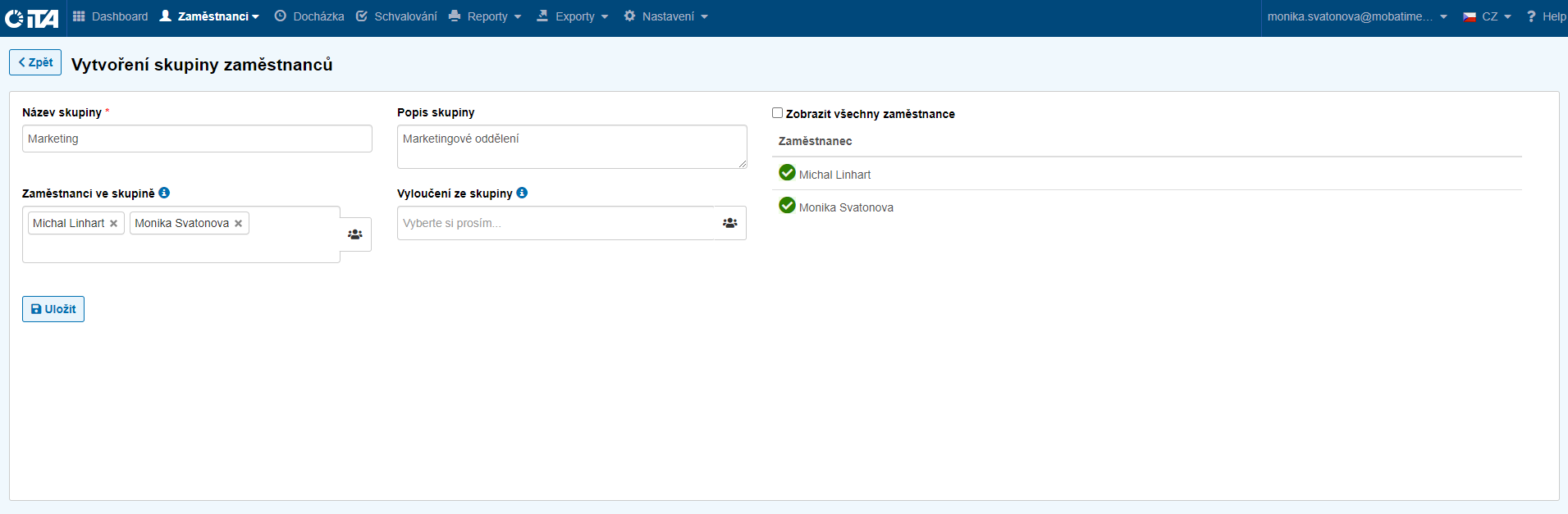Open the CZ language selector

pyautogui.click(x=1487, y=16)
